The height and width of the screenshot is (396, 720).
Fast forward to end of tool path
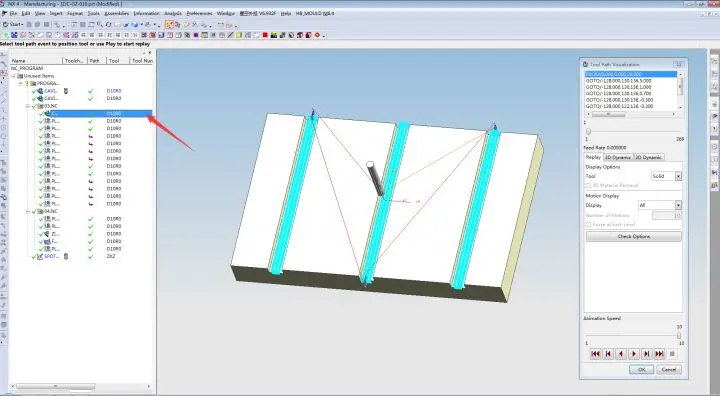[659, 354]
